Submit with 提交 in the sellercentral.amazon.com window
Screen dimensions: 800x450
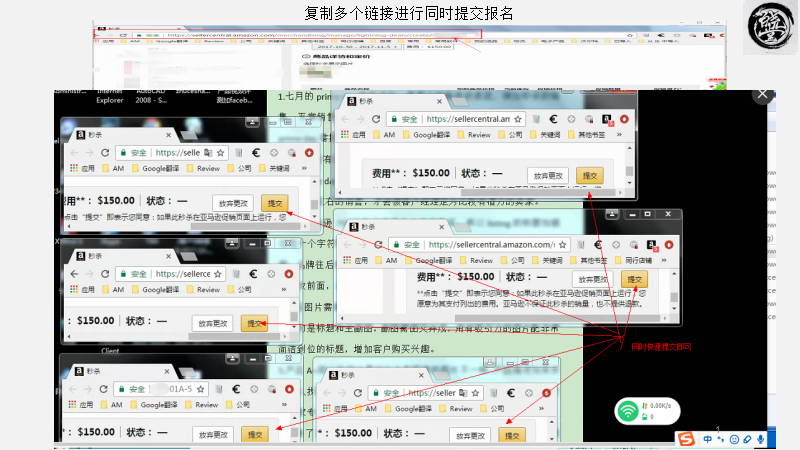pyautogui.click(x=634, y=279)
